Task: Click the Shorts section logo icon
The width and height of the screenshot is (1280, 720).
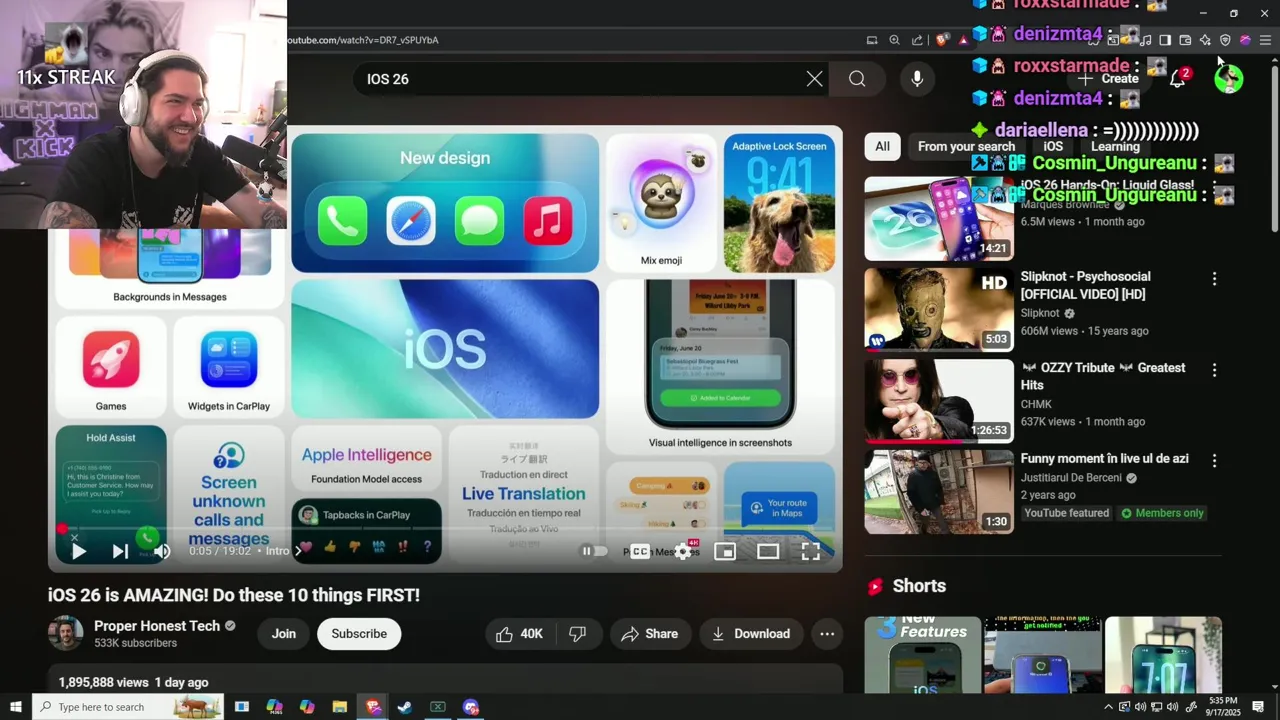Action: (x=876, y=586)
